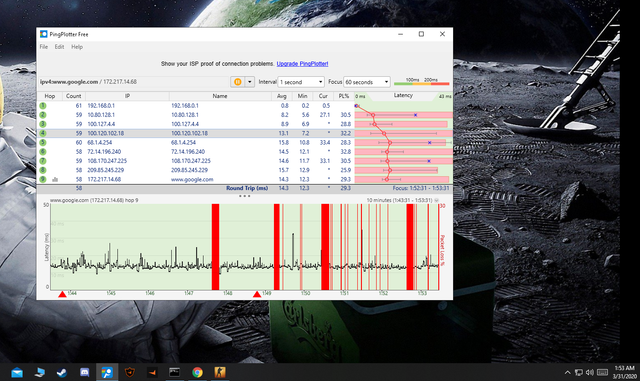Open the Help menu

tap(77, 47)
